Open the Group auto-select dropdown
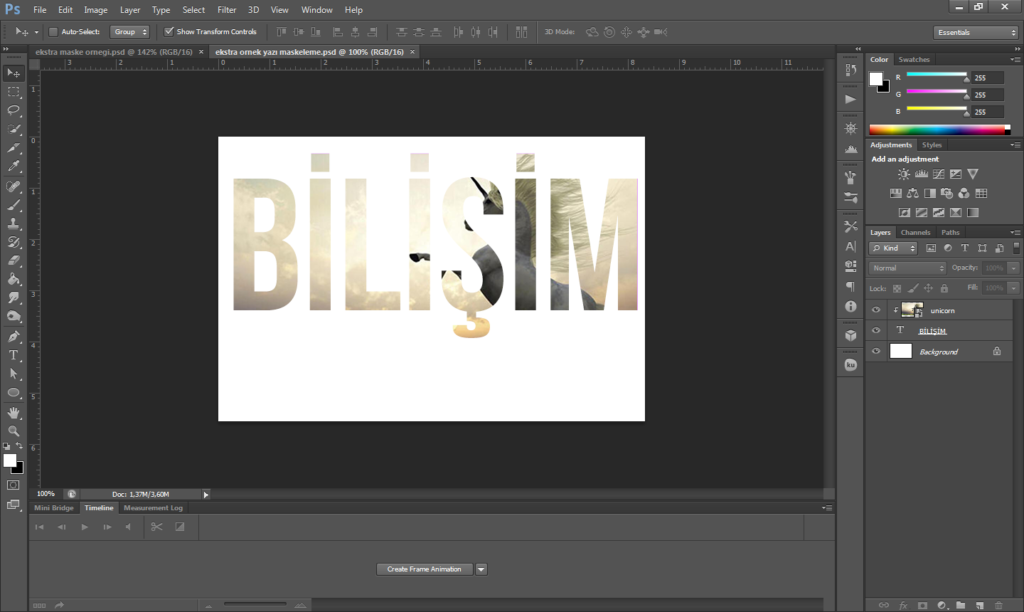1024x612 pixels. [129, 32]
